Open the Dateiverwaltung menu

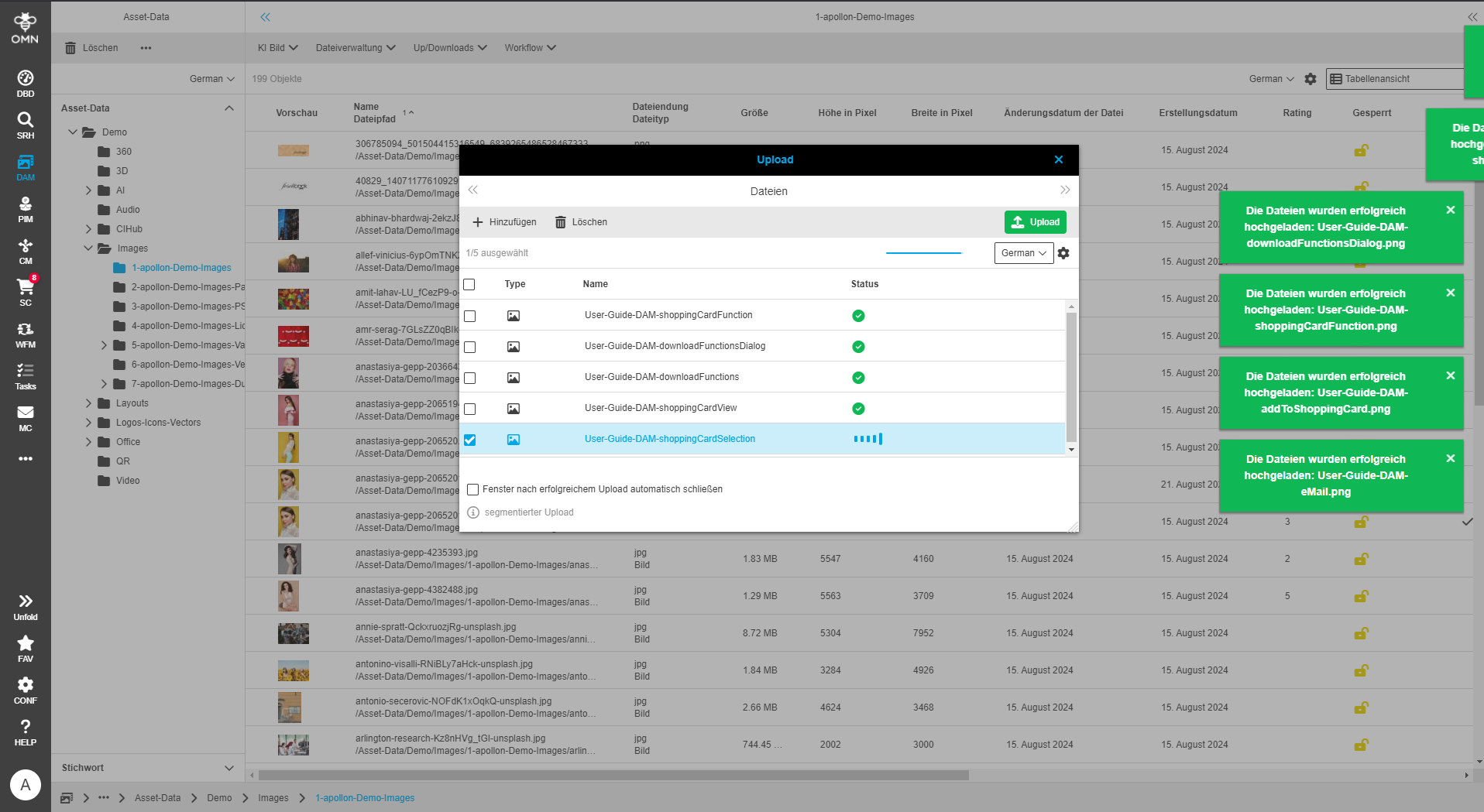pyautogui.click(x=355, y=48)
